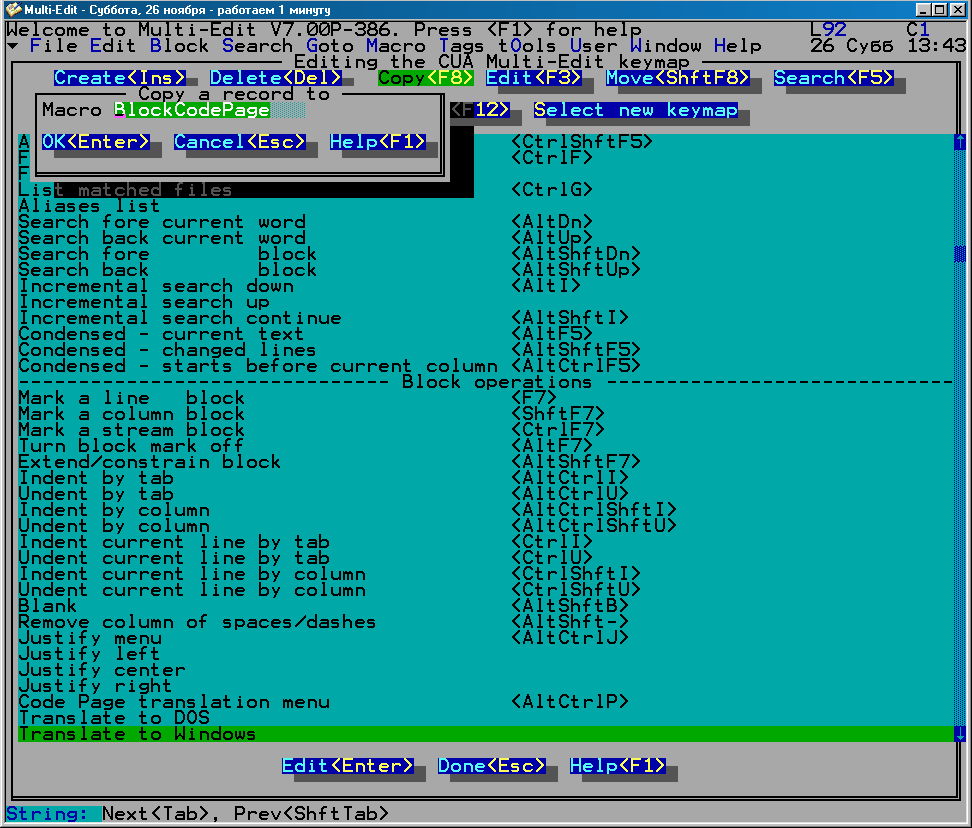Confirm the copy with OK<Enter>
Image resolution: width=972 pixels, height=828 pixels.
pos(96,142)
